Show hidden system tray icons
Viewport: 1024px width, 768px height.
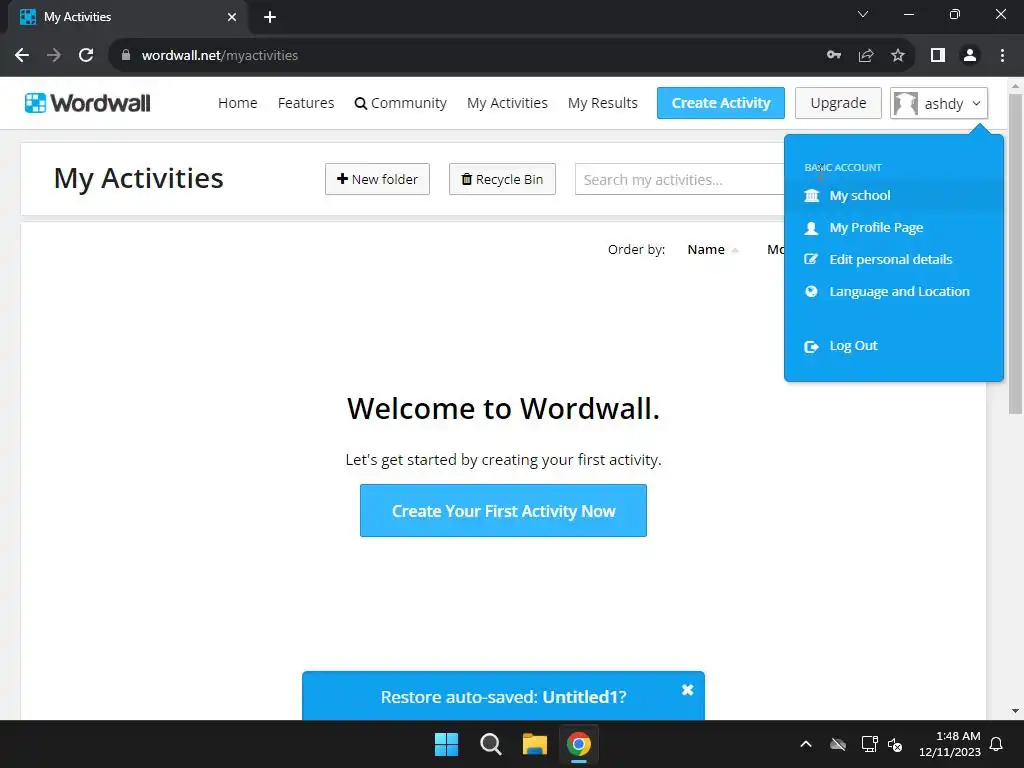click(x=806, y=744)
